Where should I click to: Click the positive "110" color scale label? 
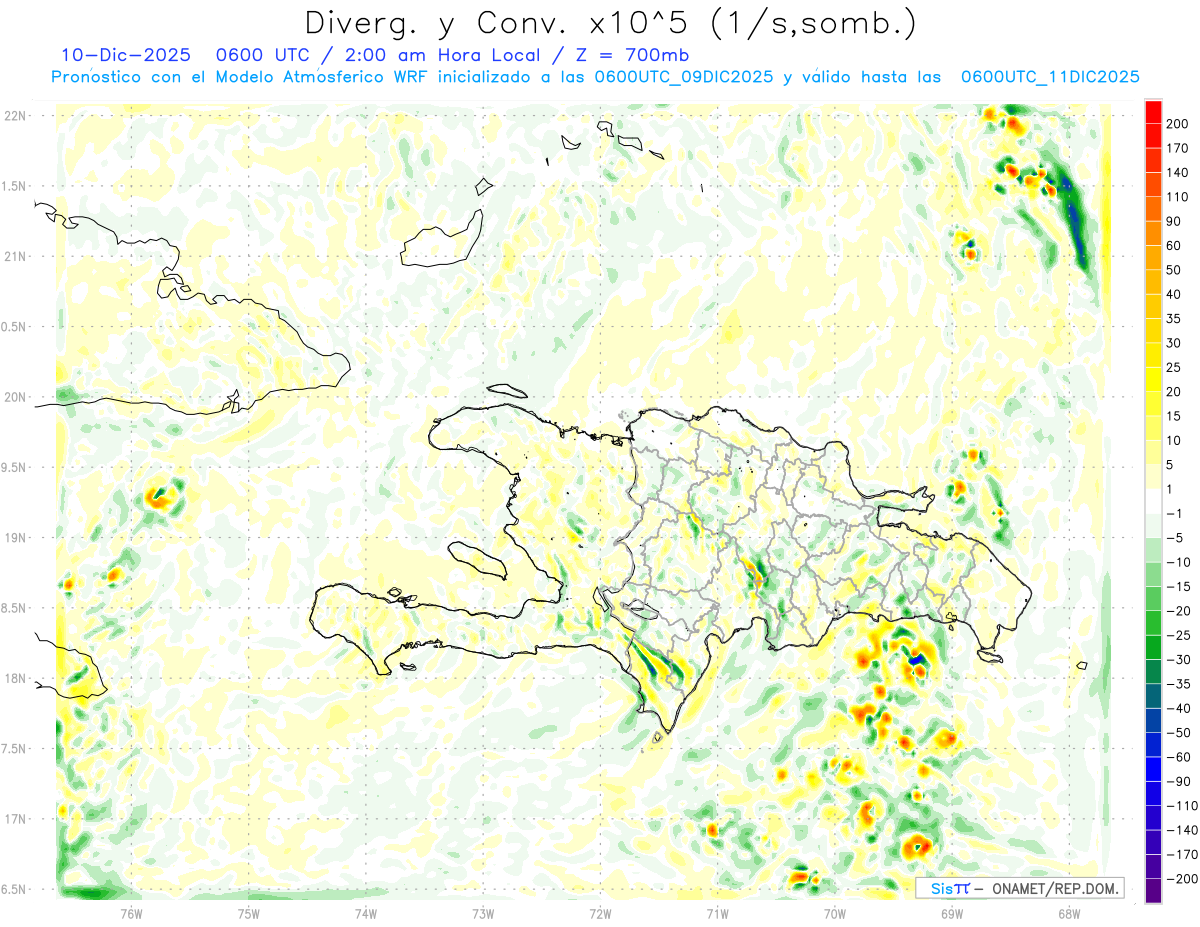1178,197
